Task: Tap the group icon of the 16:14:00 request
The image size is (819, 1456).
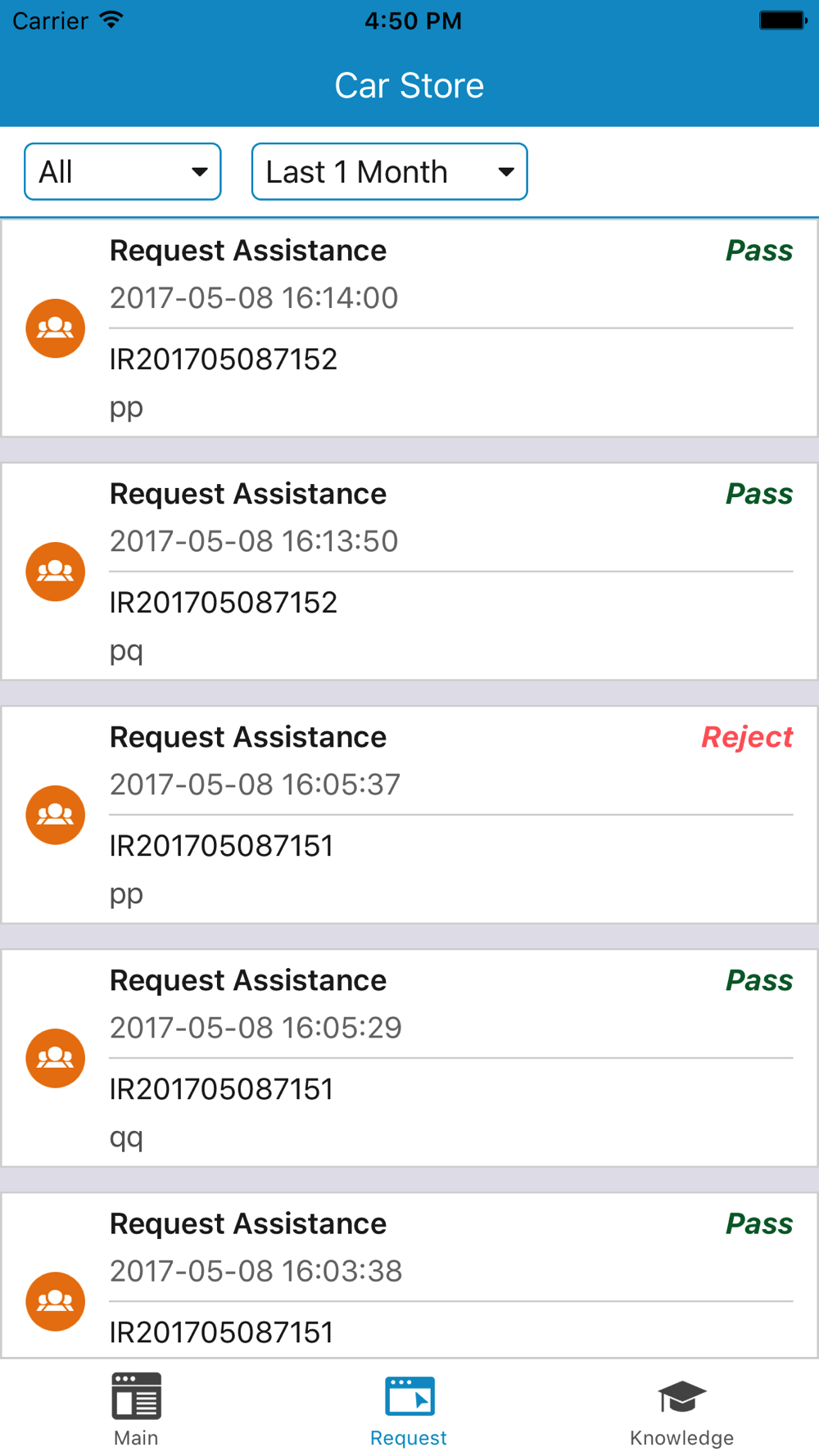Action: pyautogui.click(x=56, y=328)
